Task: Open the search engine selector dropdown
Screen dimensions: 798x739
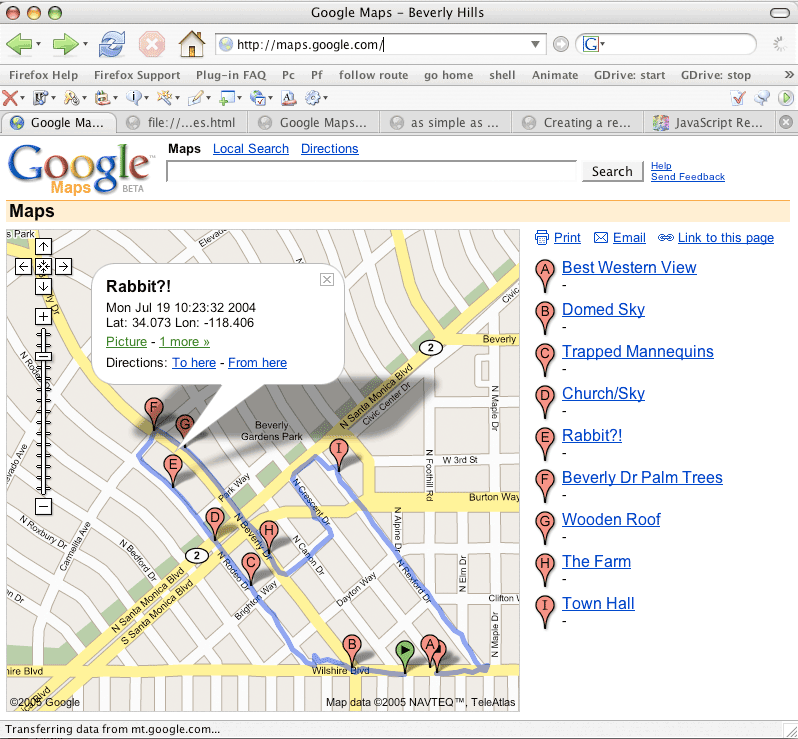Action: click(x=603, y=45)
